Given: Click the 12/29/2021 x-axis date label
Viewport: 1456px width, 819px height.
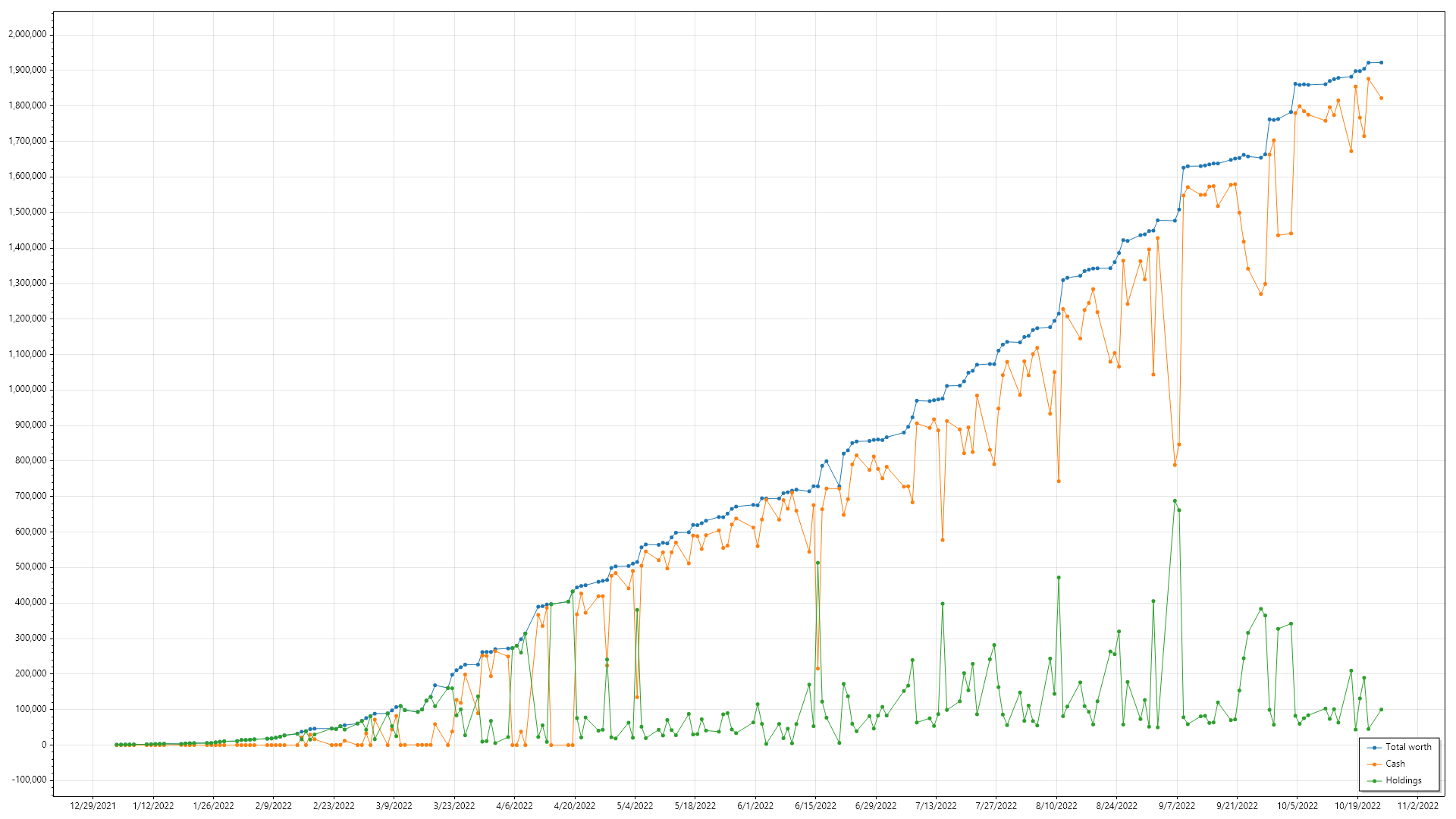Looking at the screenshot, I should click(93, 806).
